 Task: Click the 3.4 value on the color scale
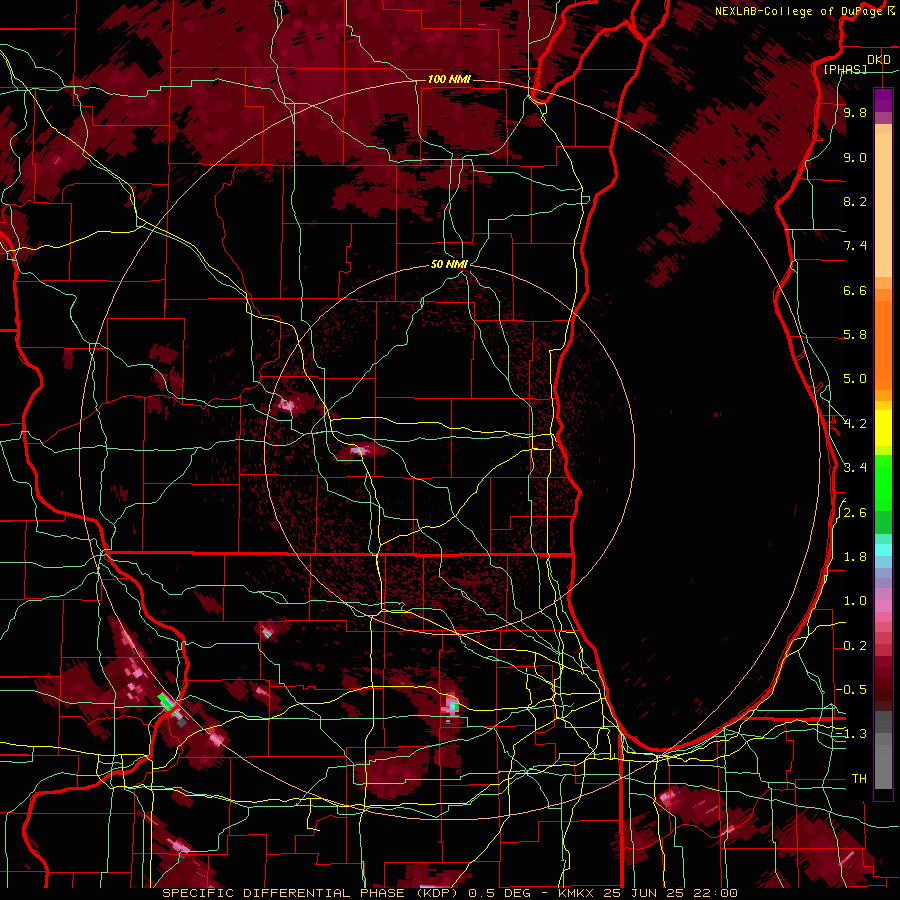coord(855,468)
